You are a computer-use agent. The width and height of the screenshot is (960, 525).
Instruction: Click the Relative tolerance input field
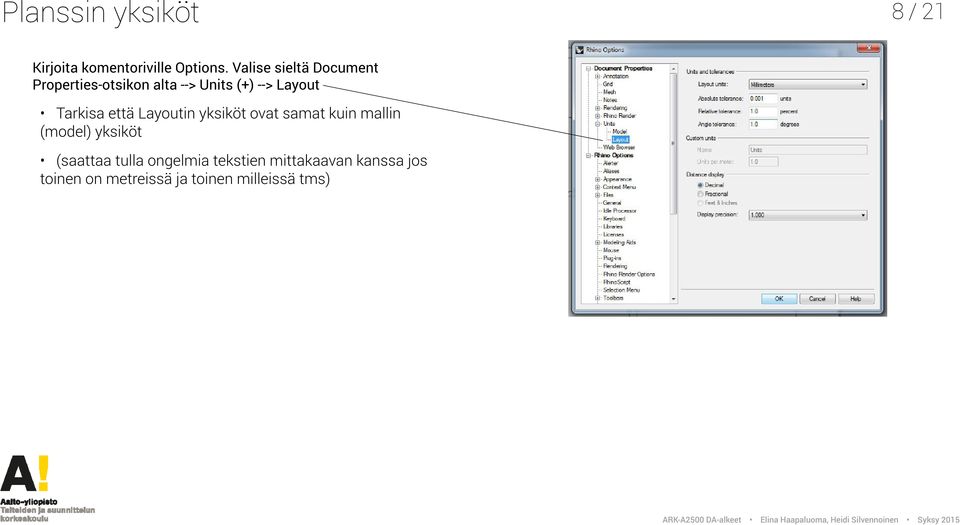pyautogui.click(x=763, y=111)
